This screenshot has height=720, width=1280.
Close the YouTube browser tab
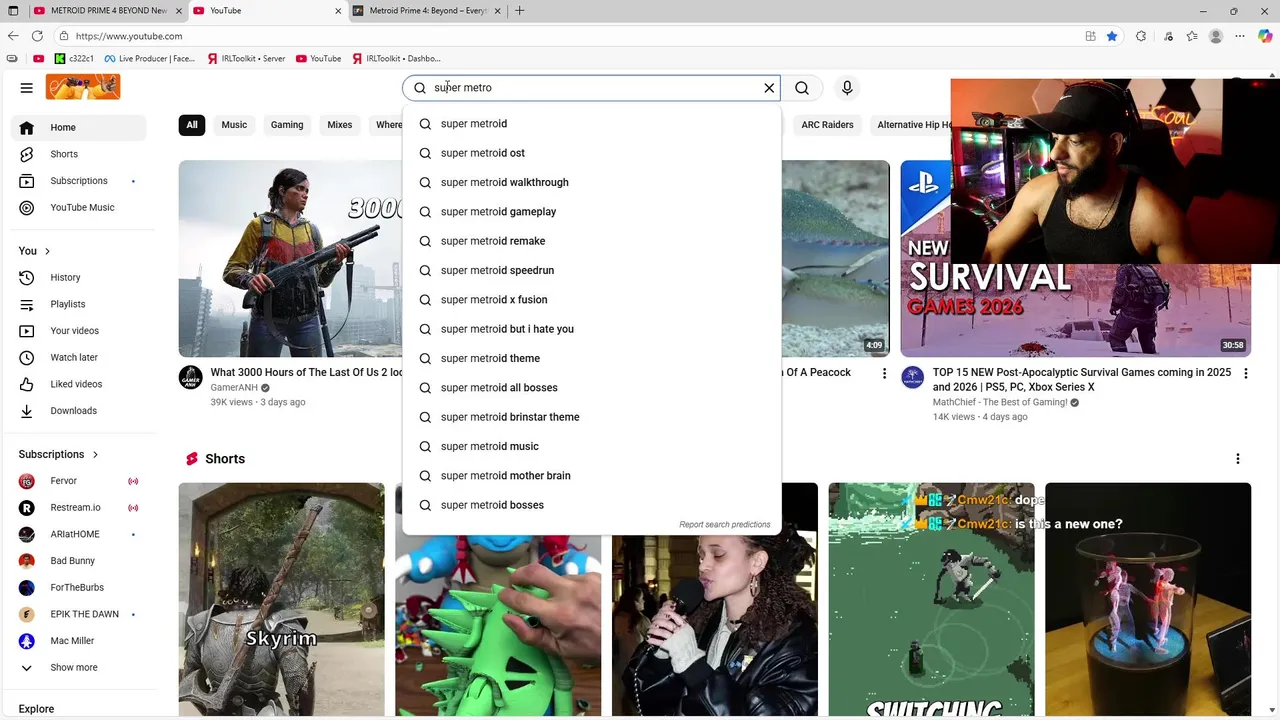pyautogui.click(x=338, y=11)
